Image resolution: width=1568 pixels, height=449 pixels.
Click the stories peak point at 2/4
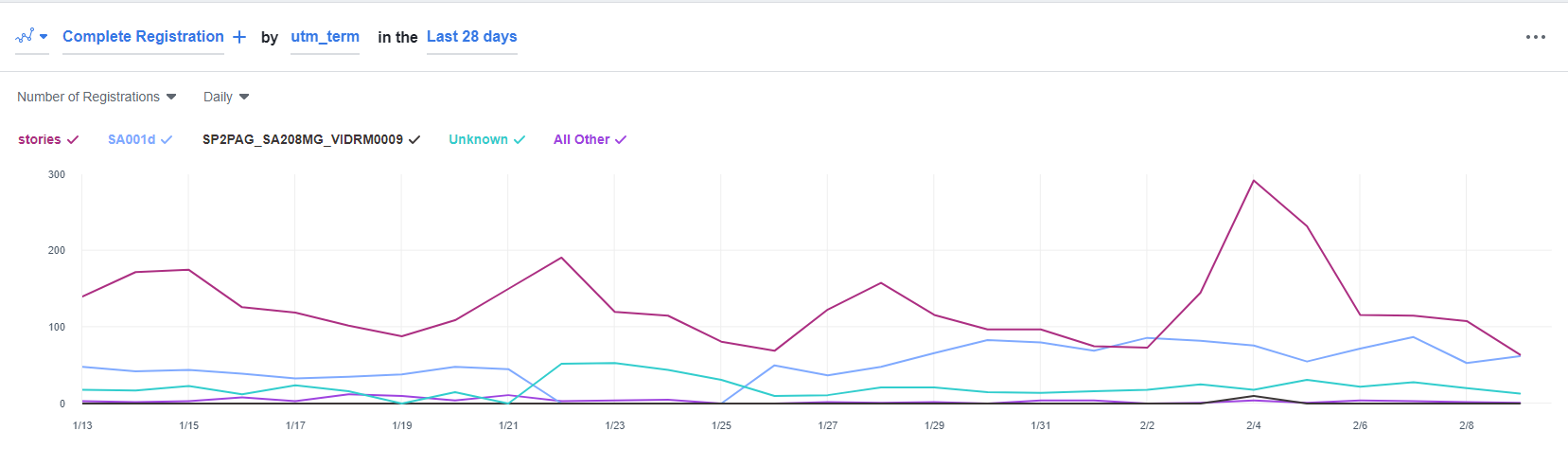1254,181
